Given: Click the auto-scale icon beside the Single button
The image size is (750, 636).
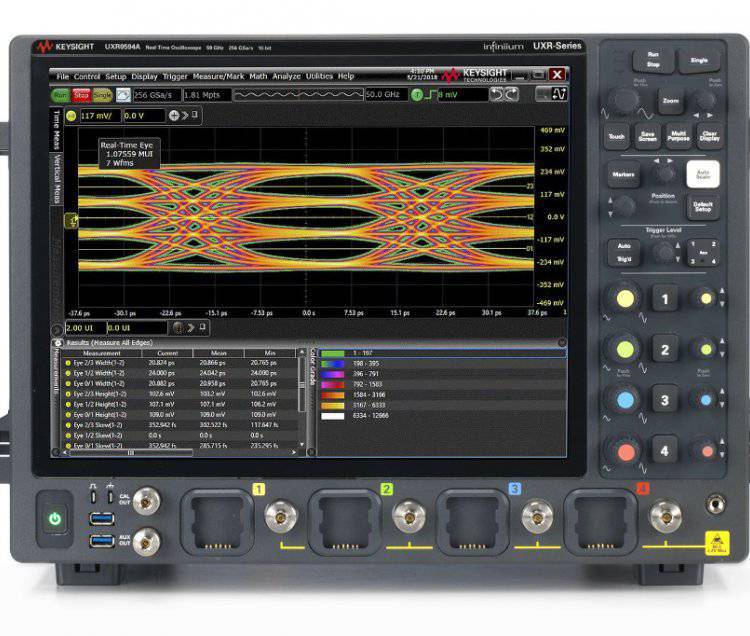Looking at the screenshot, I should [x=123, y=95].
